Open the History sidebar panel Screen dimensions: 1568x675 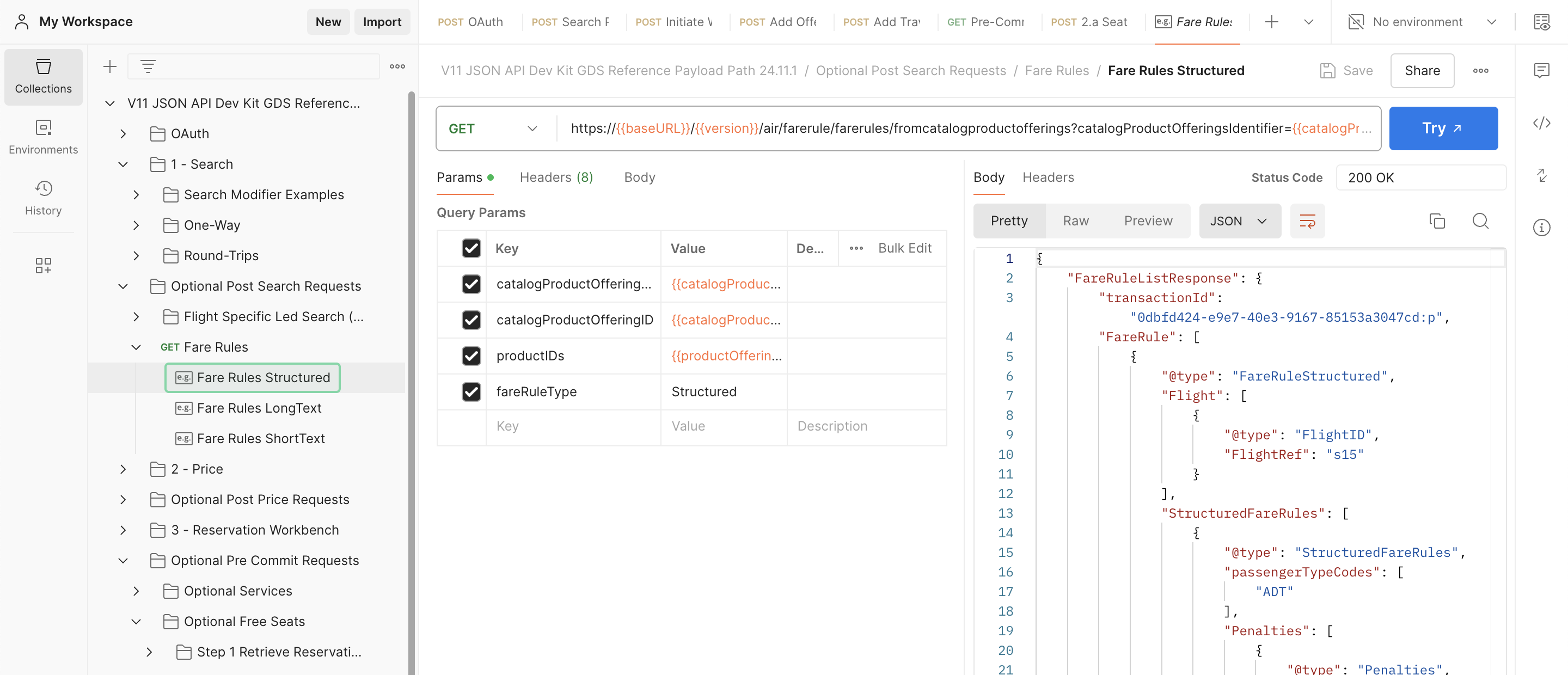43,198
